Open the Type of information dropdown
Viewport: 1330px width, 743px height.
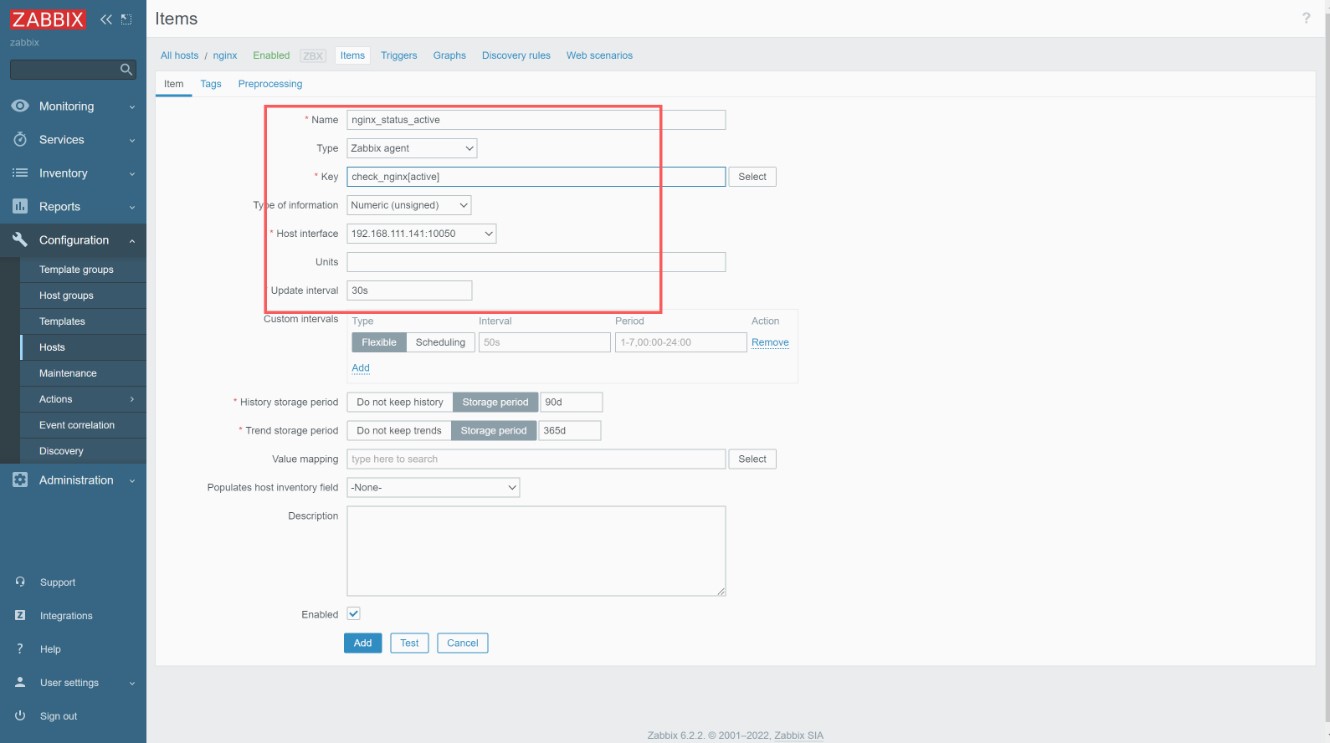[409, 205]
